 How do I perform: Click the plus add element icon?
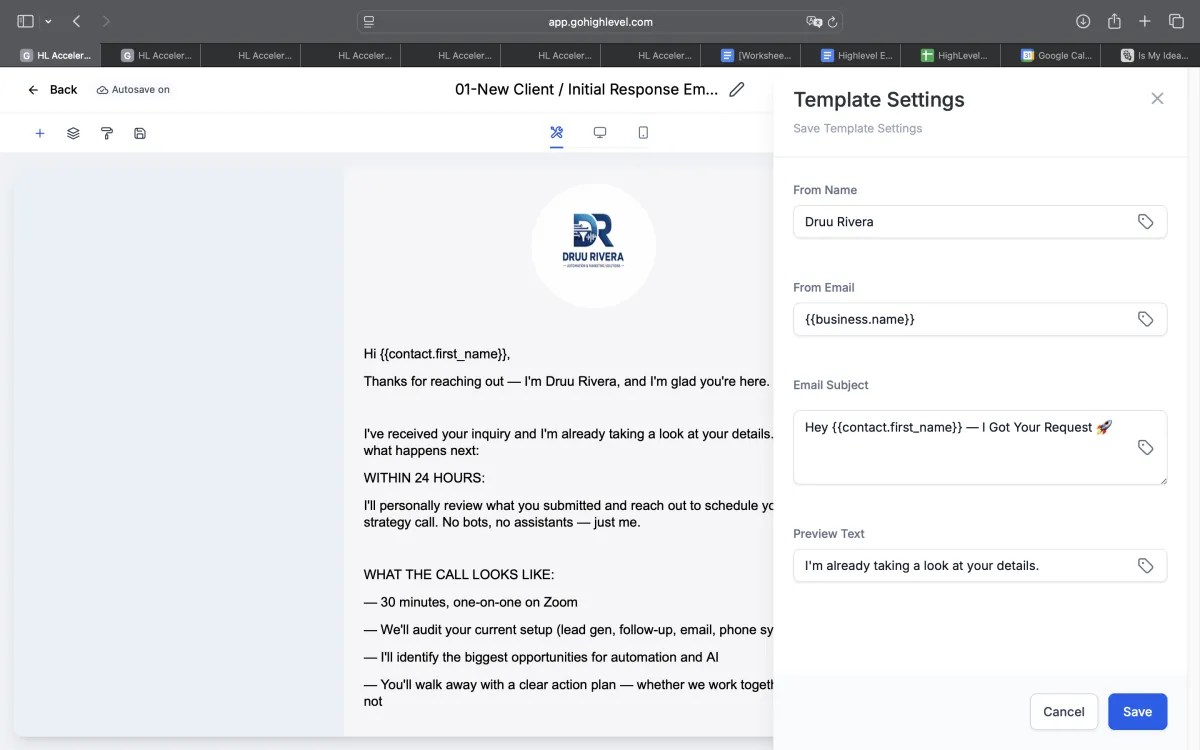point(40,133)
